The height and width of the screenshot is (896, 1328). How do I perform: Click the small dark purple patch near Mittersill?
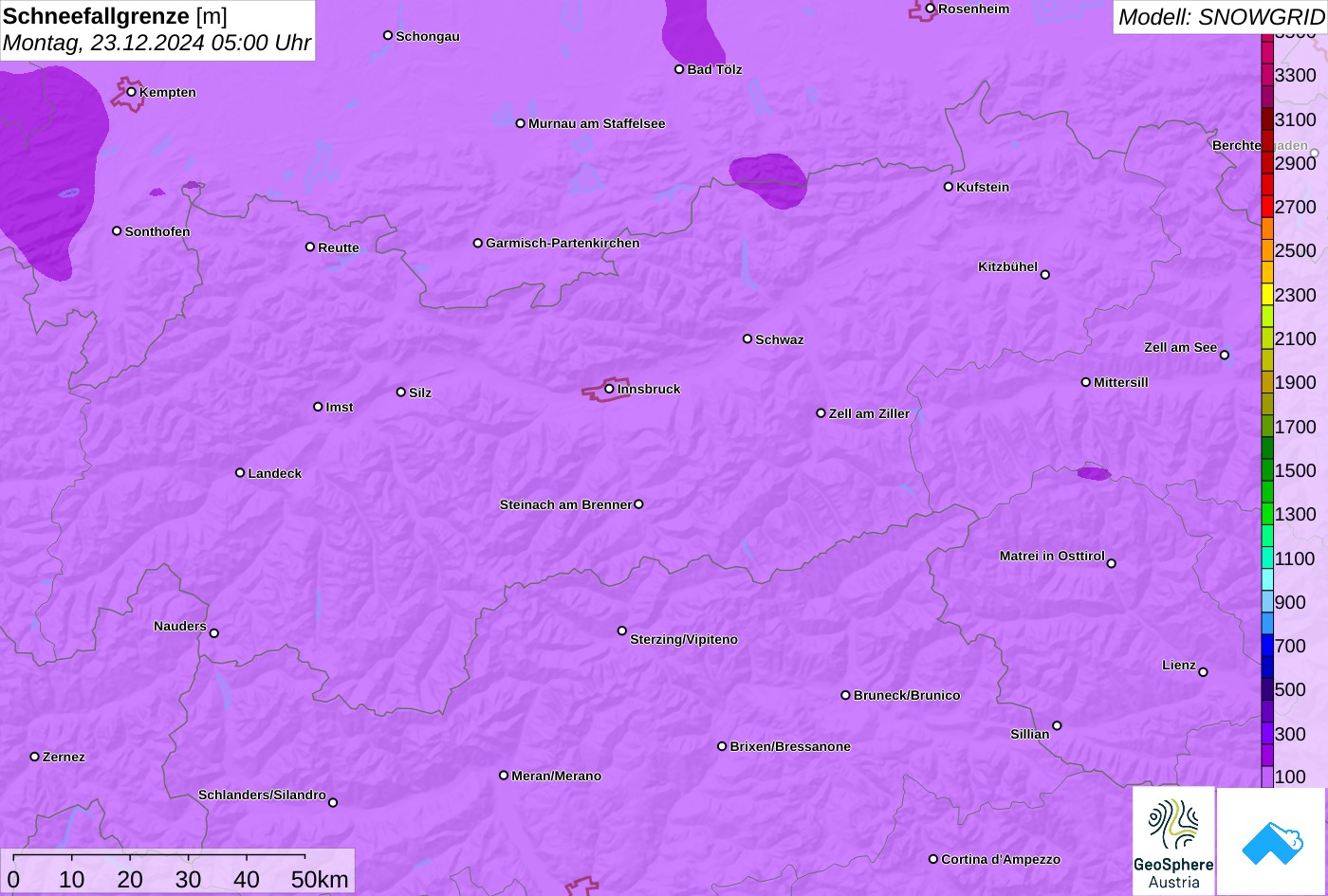[1094, 473]
